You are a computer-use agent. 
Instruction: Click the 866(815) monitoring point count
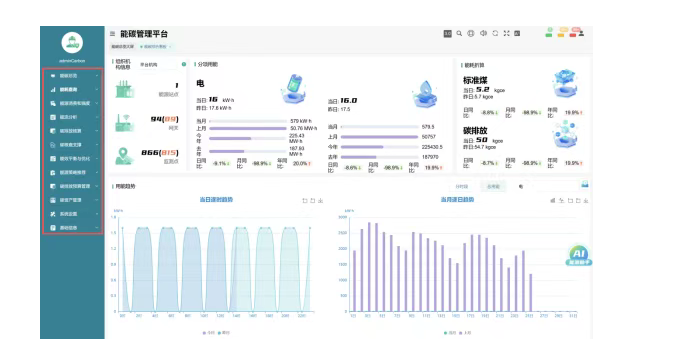[x=160, y=153]
